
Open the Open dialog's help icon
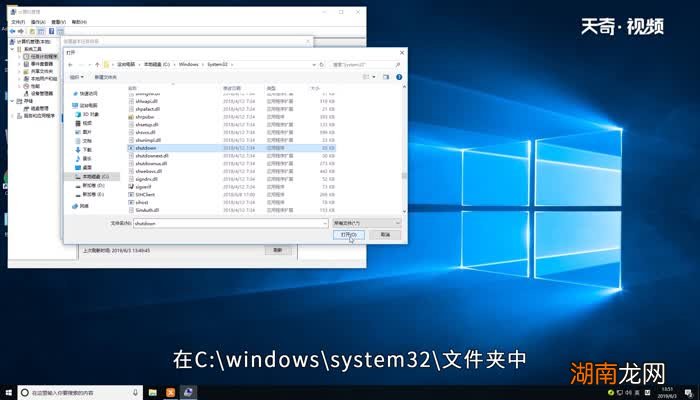coord(399,77)
